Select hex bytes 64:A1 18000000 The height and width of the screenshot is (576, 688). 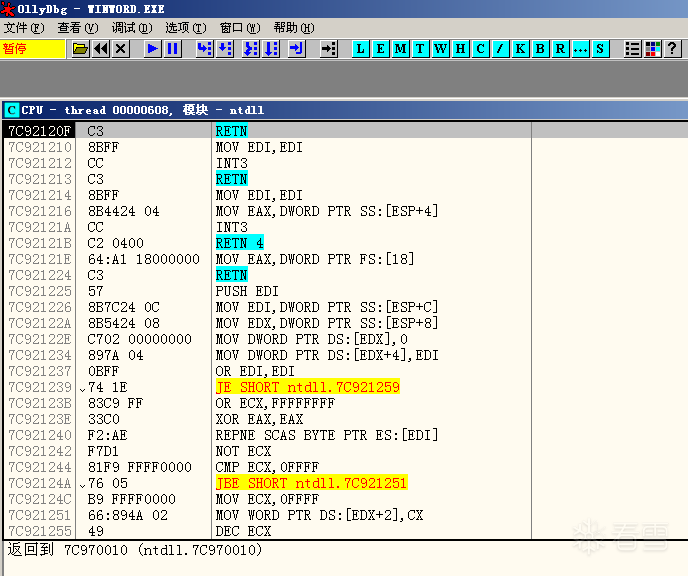pyautogui.click(x=143, y=259)
